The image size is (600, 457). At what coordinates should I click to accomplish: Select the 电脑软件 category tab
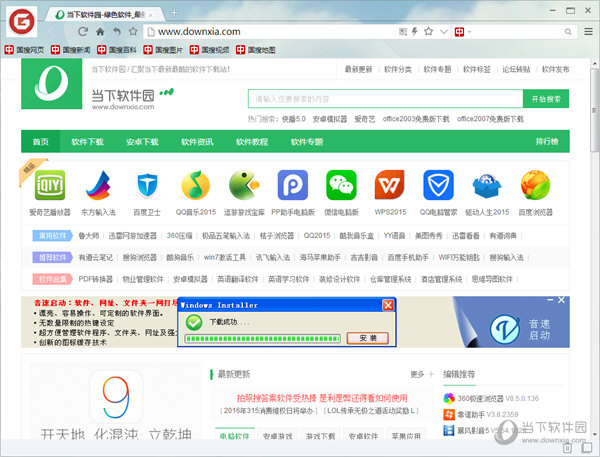point(235,436)
